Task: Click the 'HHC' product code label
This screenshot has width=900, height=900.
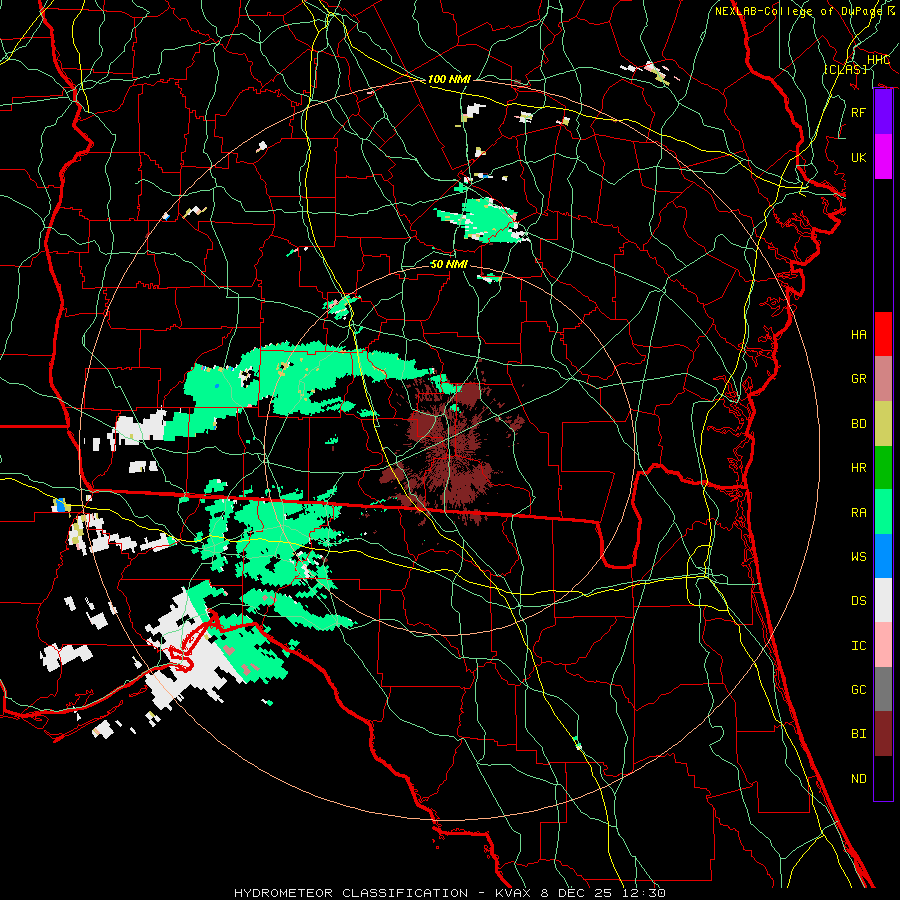Action: [878, 60]
